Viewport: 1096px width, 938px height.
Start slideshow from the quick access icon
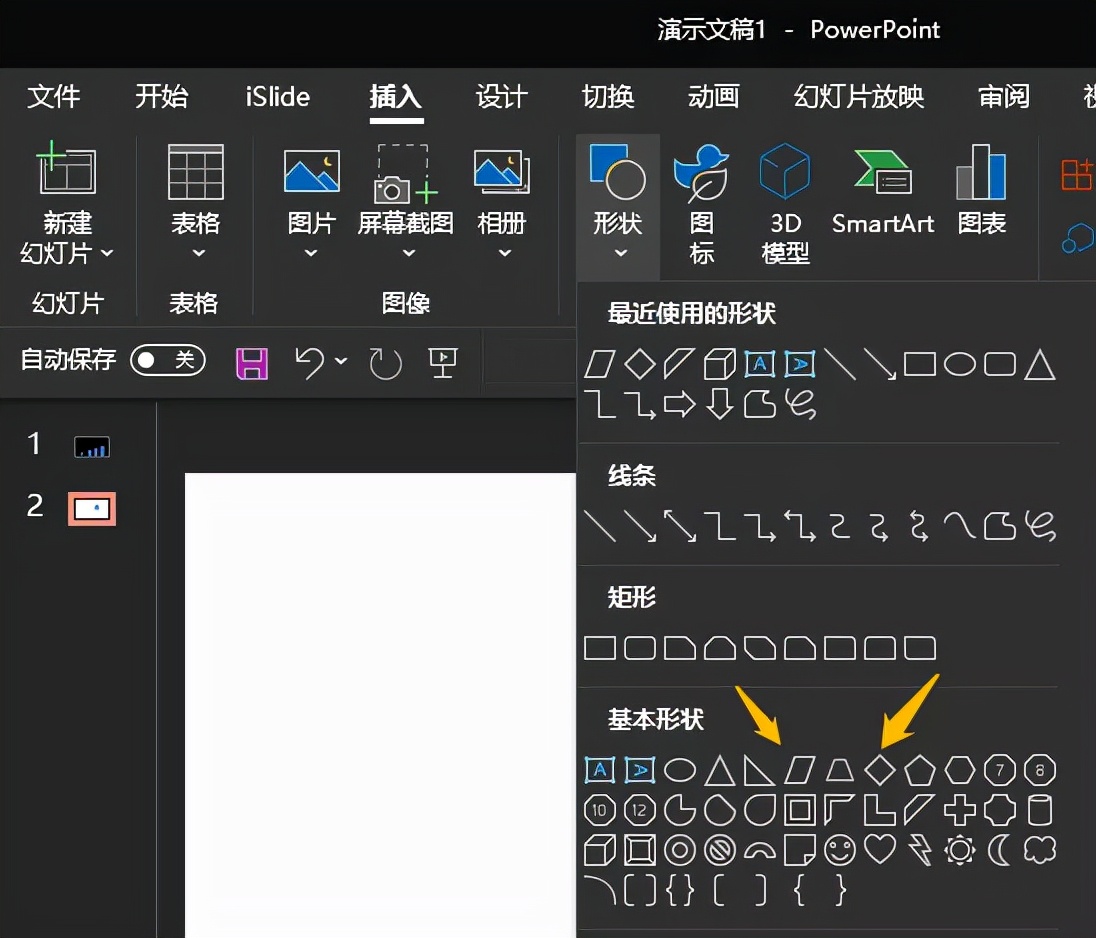[x=442, y=363]
